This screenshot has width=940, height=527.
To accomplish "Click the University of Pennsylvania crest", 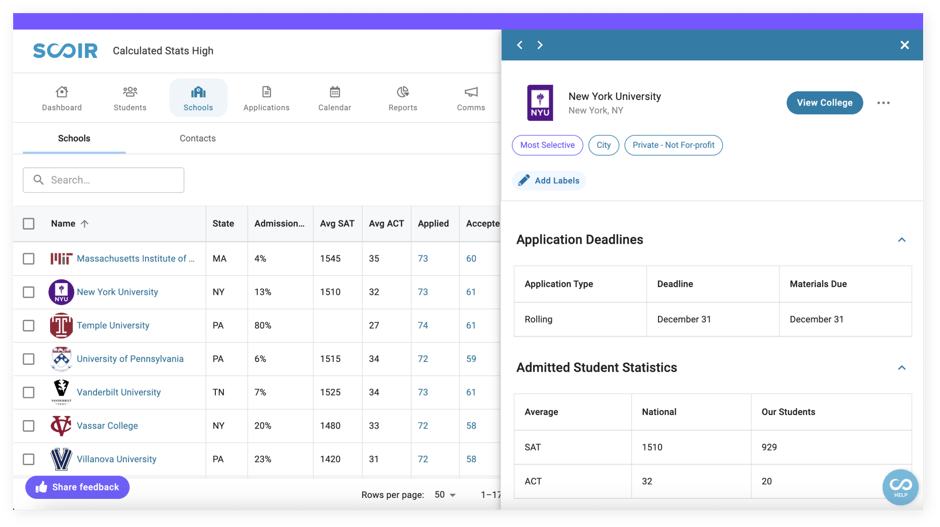I will coord(61,359).
